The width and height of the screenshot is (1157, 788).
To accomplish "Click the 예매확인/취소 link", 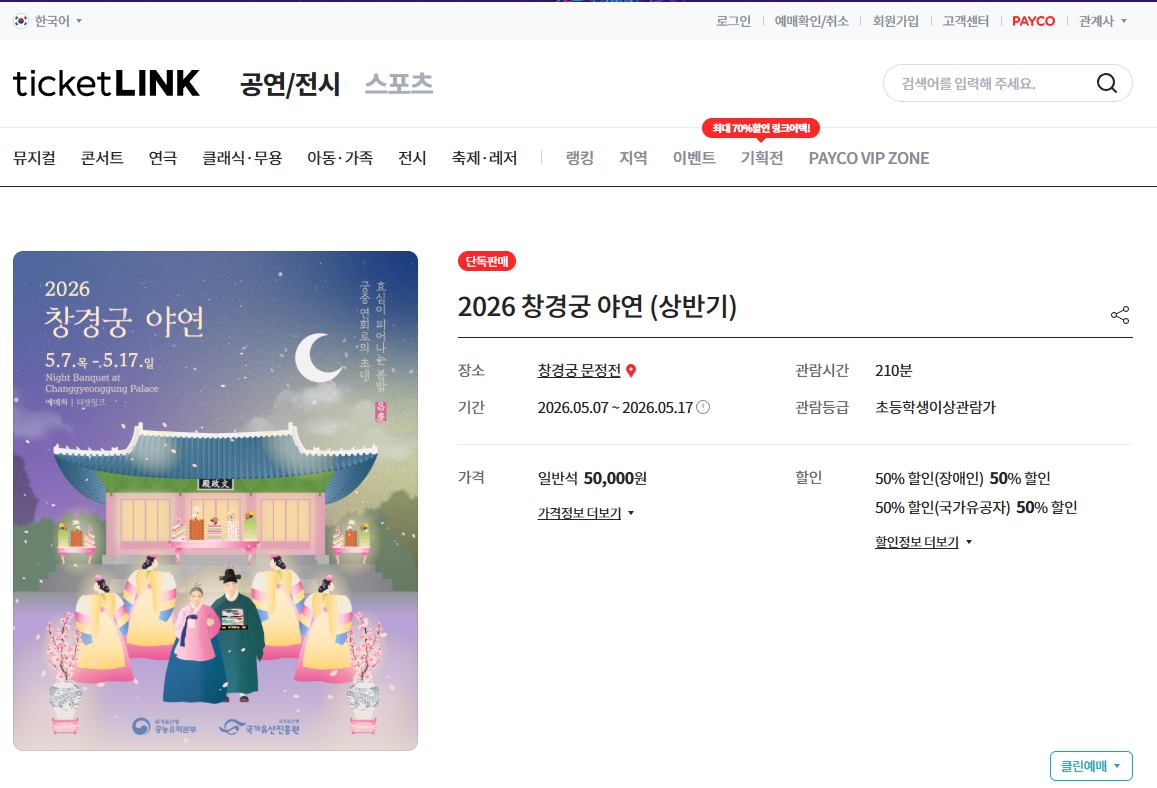I will pos(811,21).
